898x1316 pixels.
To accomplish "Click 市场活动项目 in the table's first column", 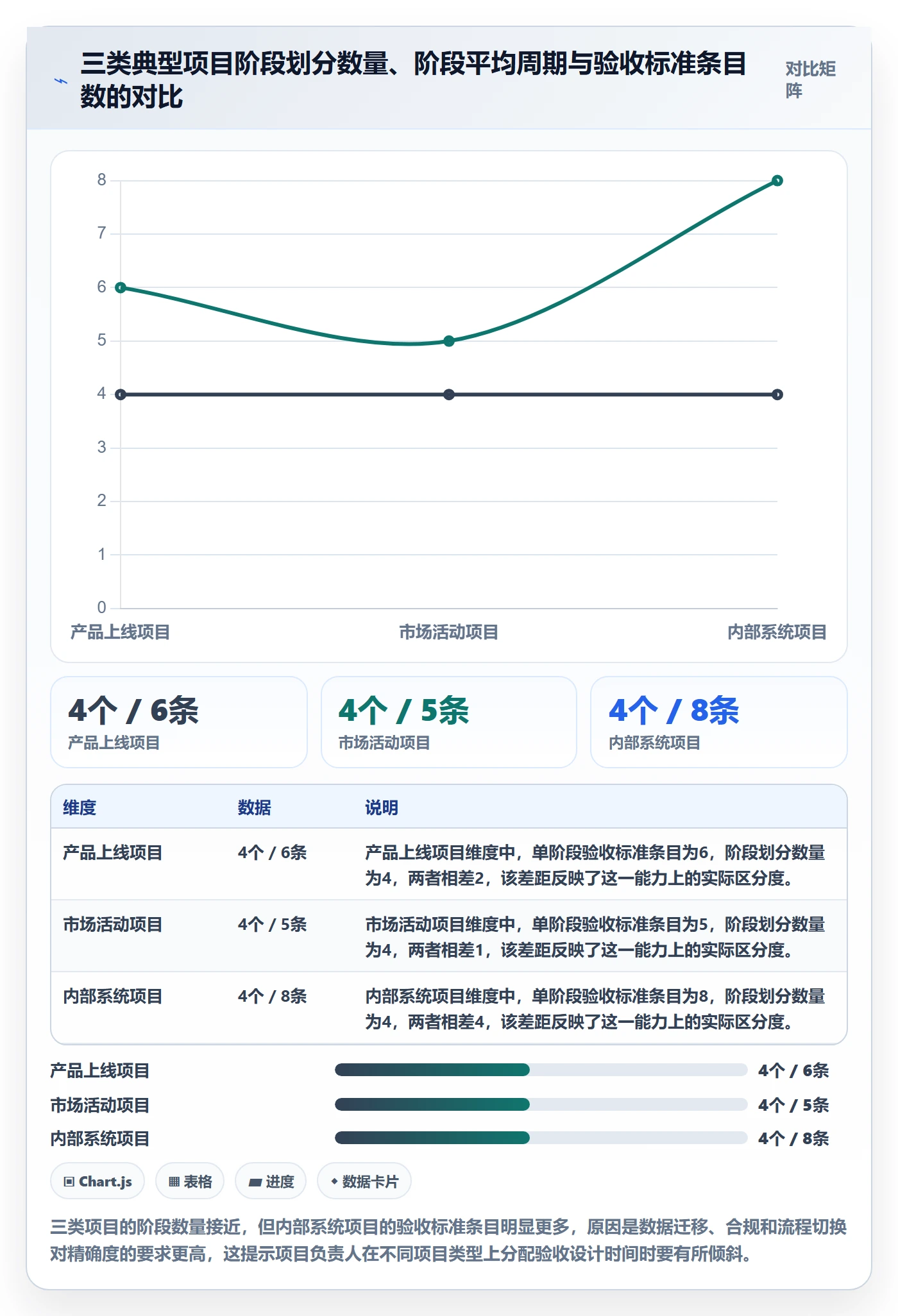I will pos(113,925).
